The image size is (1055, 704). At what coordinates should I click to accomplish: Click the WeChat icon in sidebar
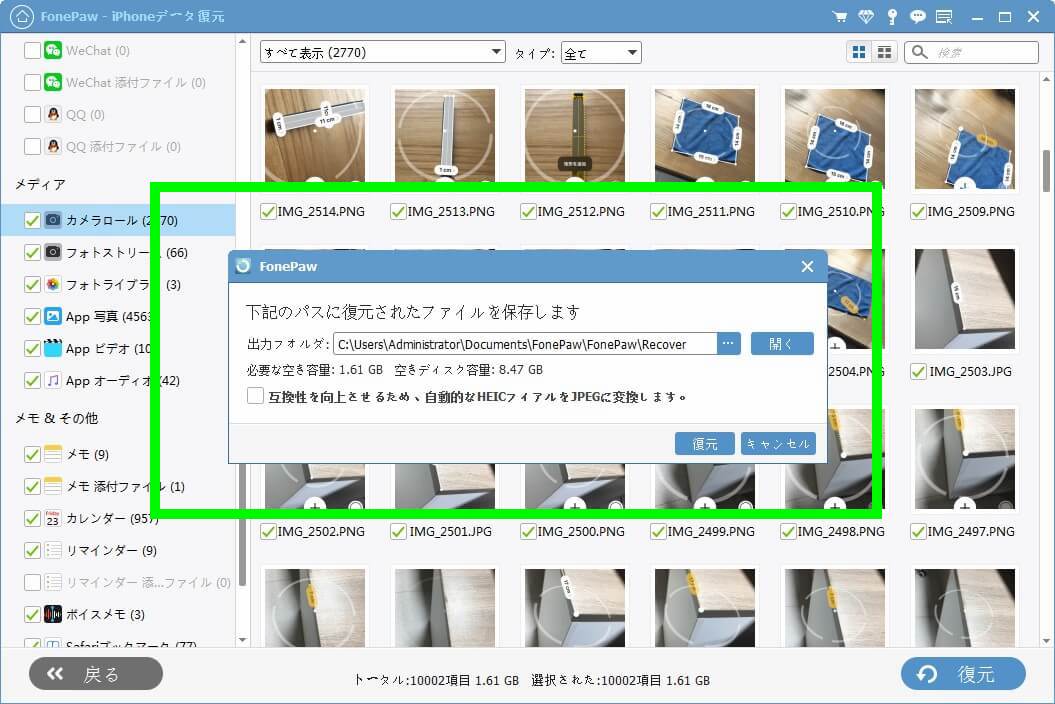pyautogui.click(x=53, y=50)
